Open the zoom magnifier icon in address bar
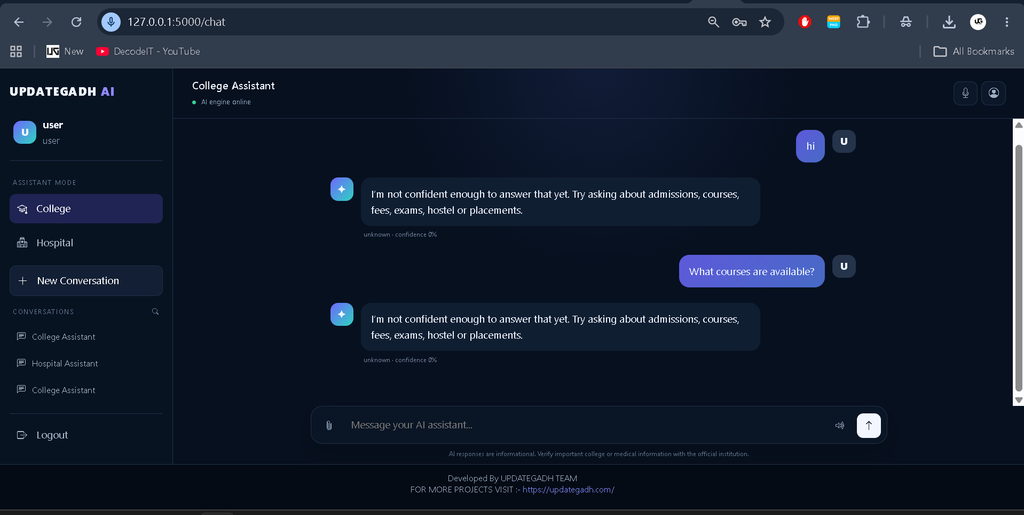 click(713, 22)
